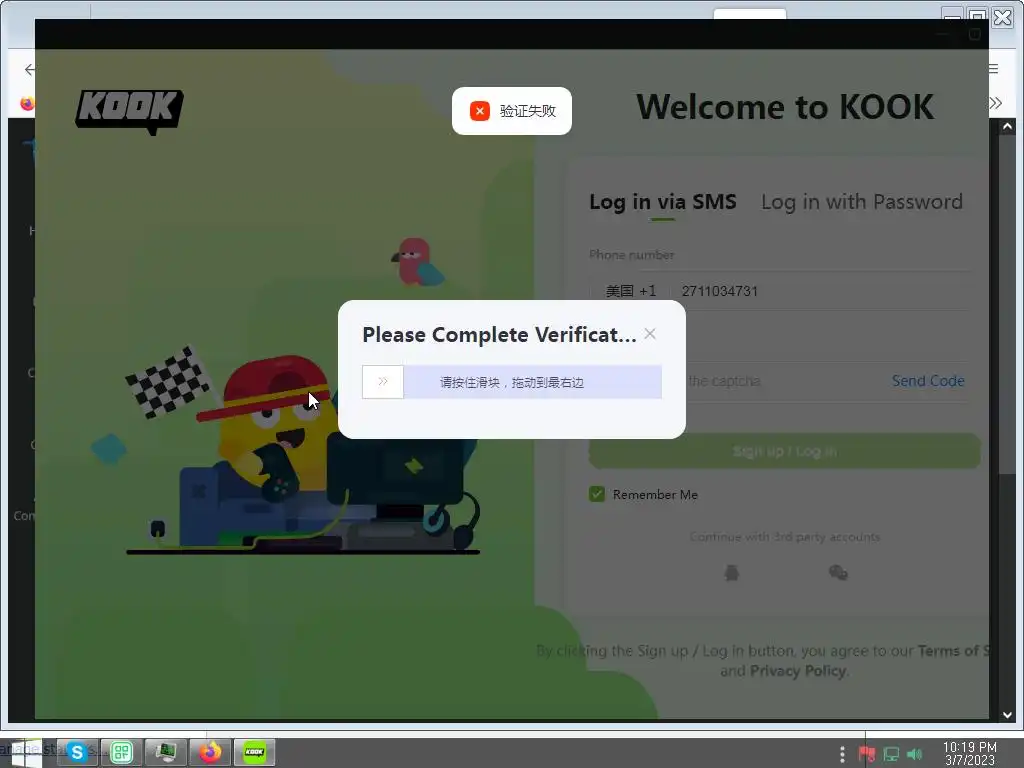1024x768 pixels.
Task: Click the browser back arrow
Action: point(29,69)
